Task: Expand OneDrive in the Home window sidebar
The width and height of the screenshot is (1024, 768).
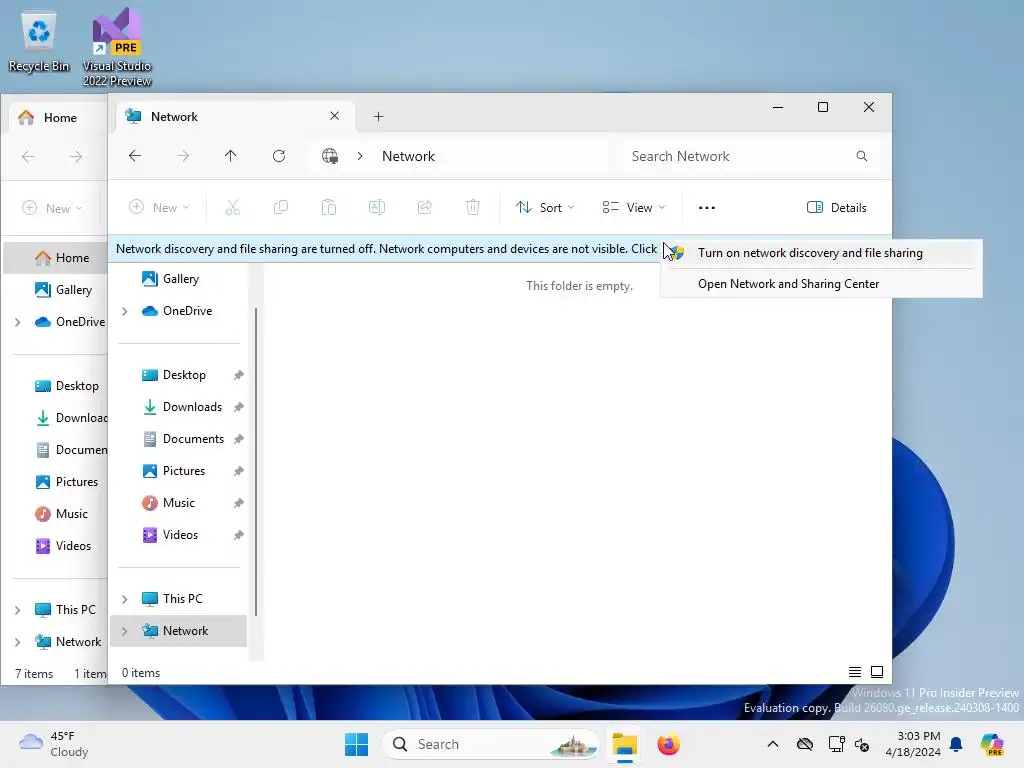Action: 18,322
